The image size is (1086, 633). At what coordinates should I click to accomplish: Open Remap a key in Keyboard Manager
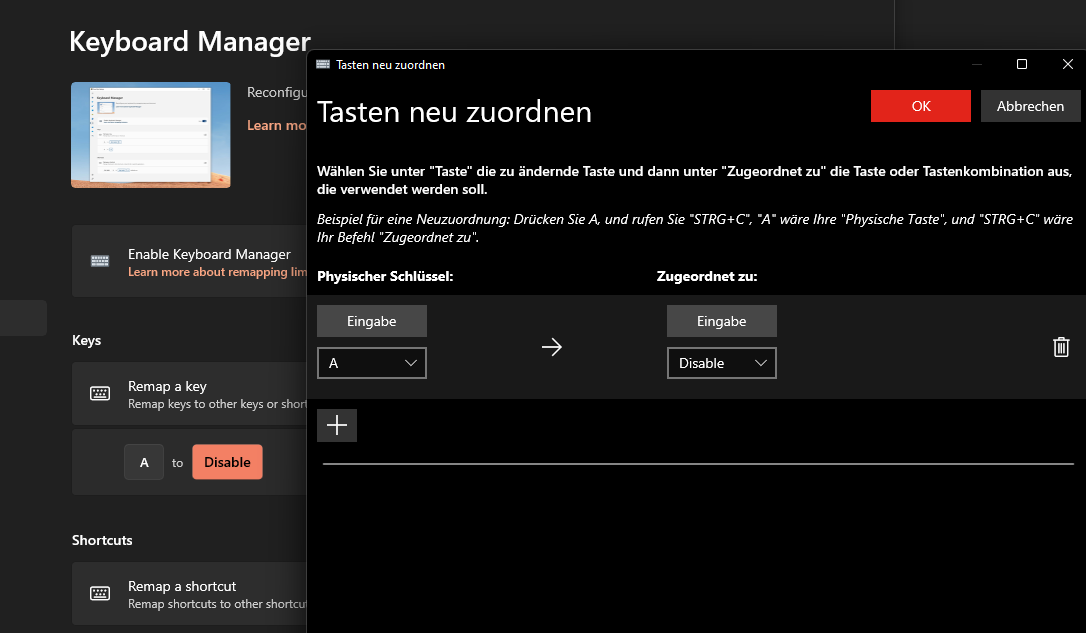(190, 393)
